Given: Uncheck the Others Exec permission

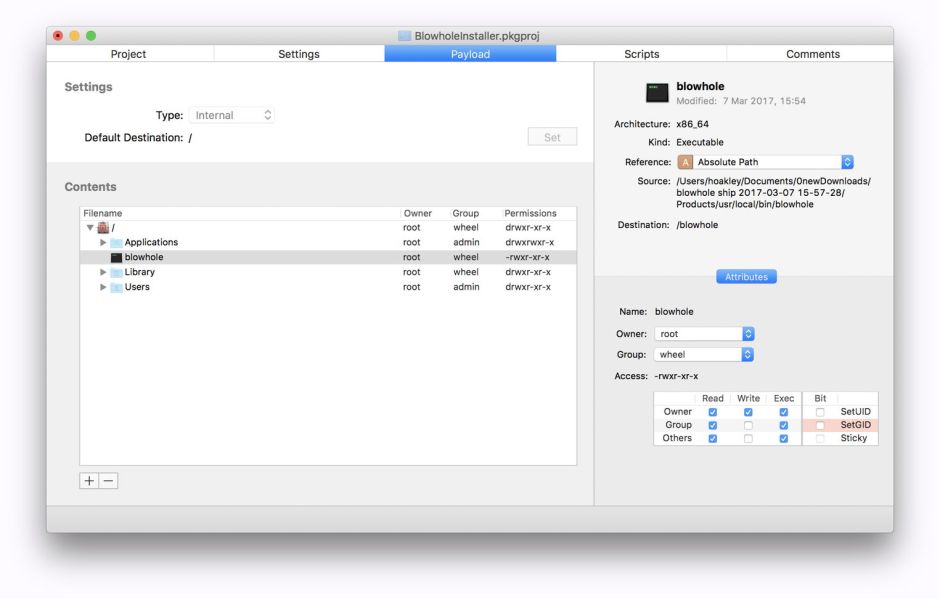Looking at the screenshot, I should coord(783,438).
